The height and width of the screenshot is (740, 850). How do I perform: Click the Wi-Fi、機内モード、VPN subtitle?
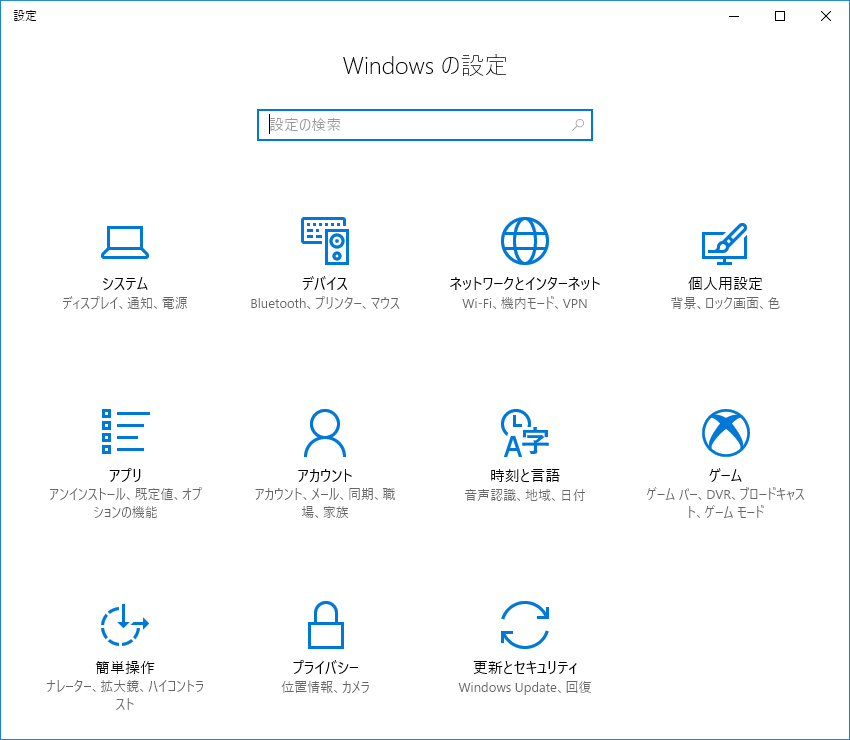coord(524,303)
